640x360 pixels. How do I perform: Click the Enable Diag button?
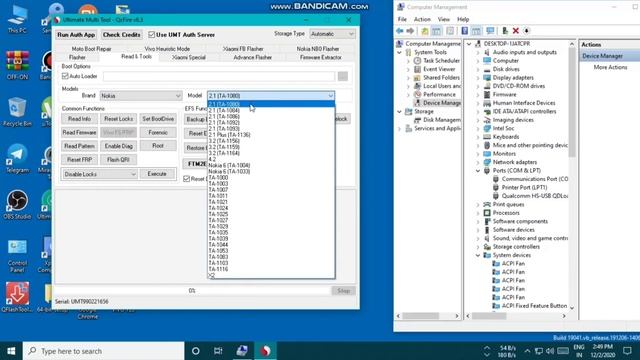pos(119,146)
